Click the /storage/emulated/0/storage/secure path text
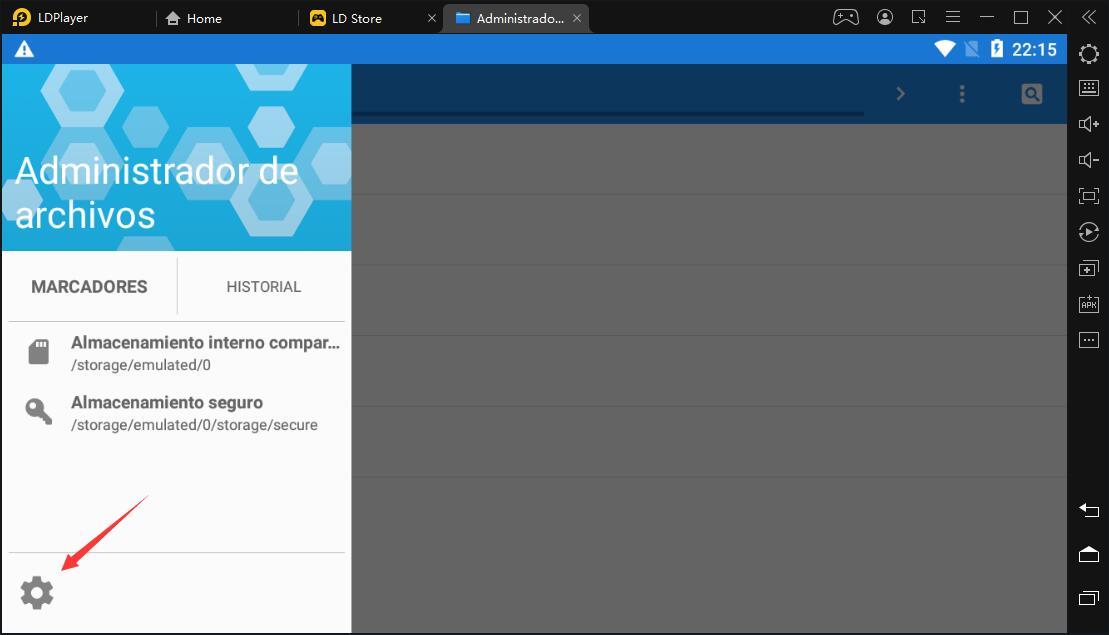The height and width of the screenshot is (635, 1109). click(x=194, y=425)
